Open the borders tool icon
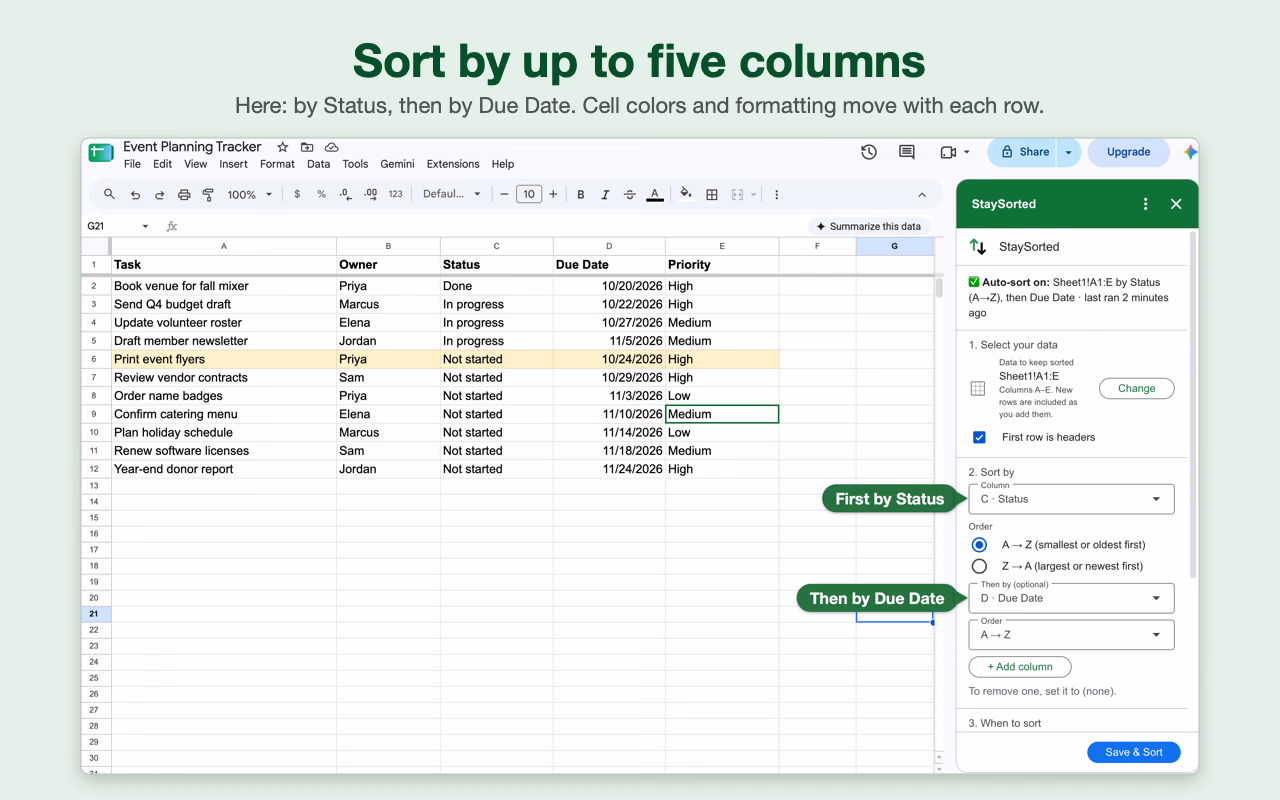 point(712,194)
